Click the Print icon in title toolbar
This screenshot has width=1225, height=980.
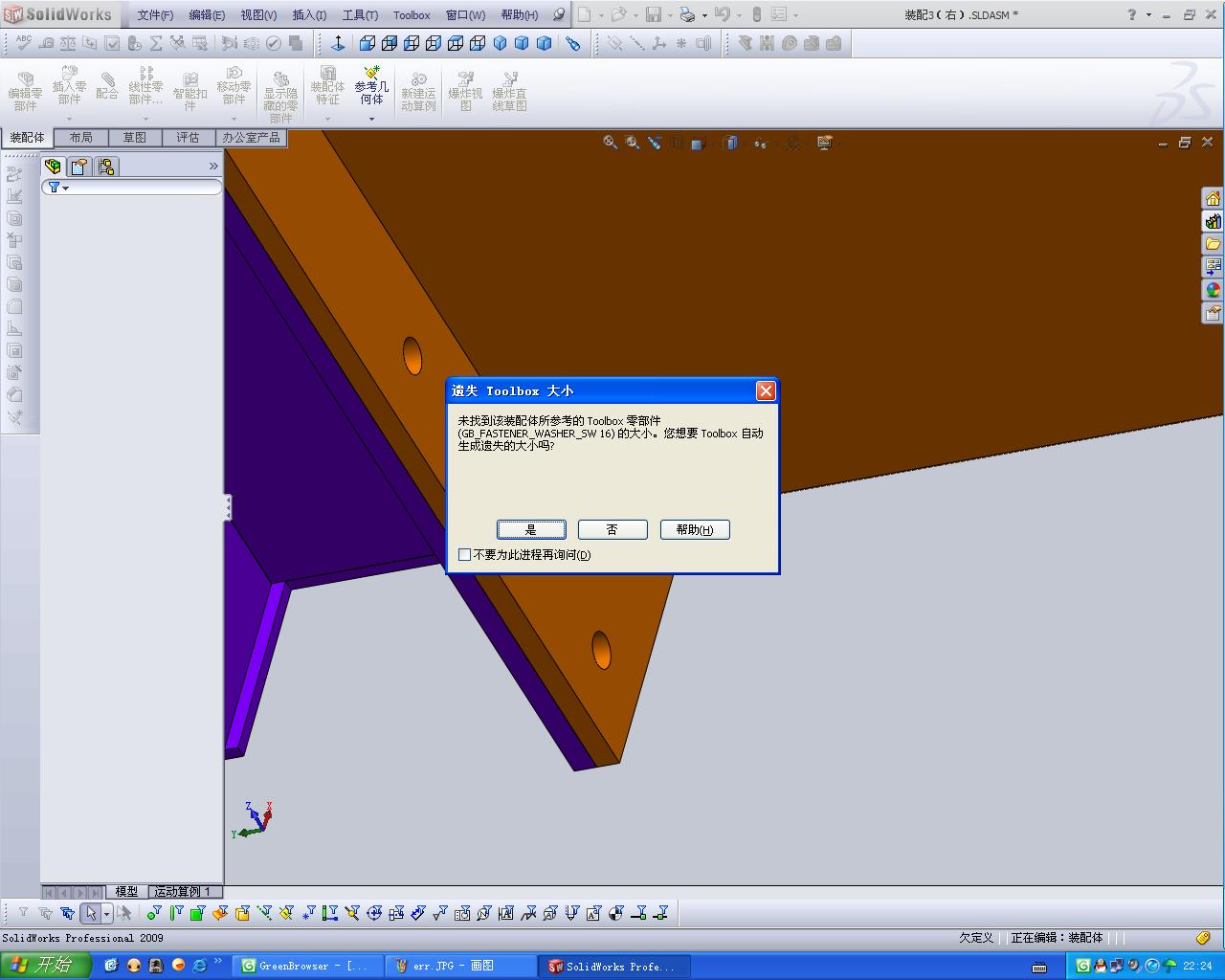pos(687,14)
